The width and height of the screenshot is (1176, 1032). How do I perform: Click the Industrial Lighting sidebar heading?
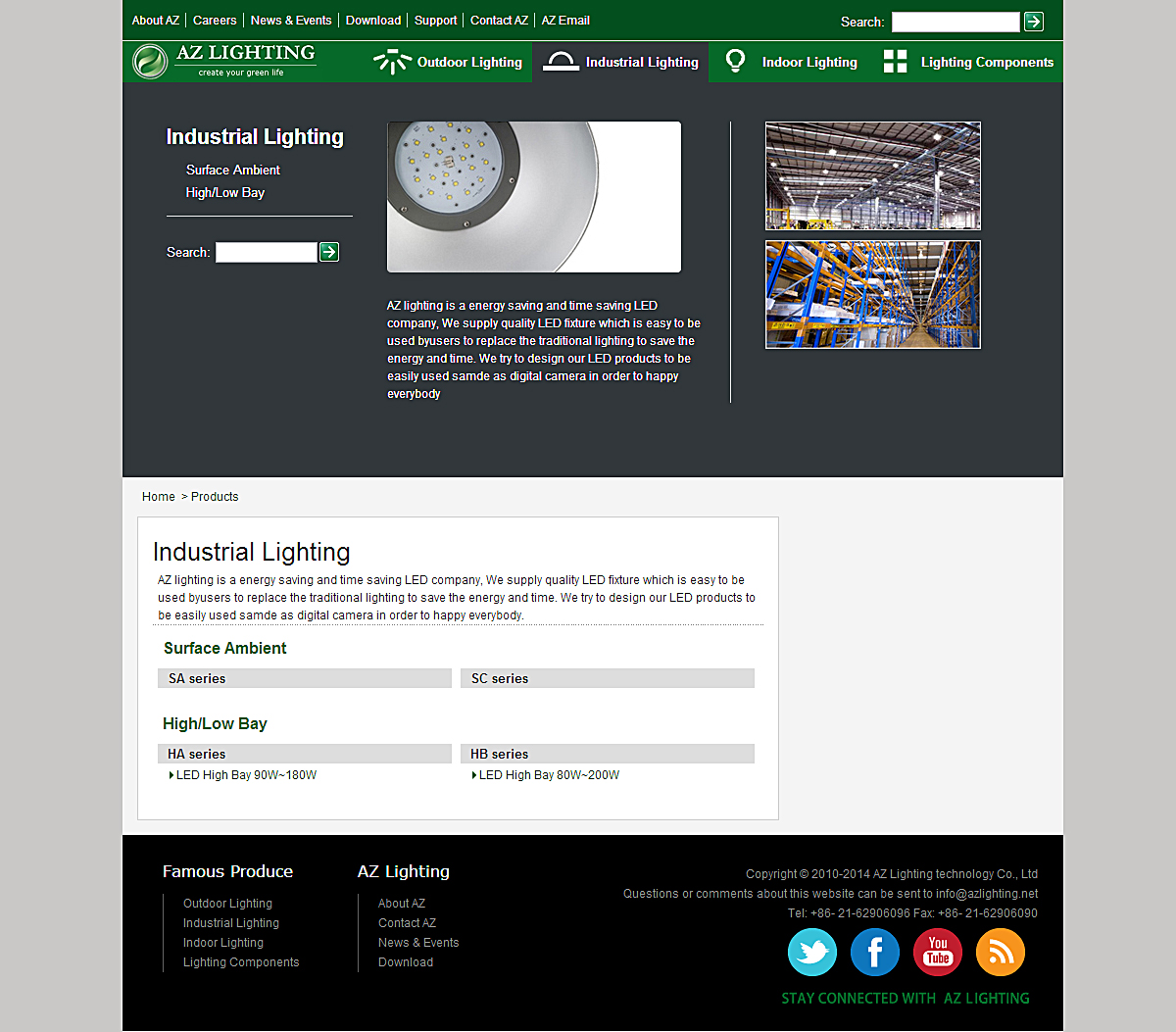pyautogui.click(x=255, y=137)
